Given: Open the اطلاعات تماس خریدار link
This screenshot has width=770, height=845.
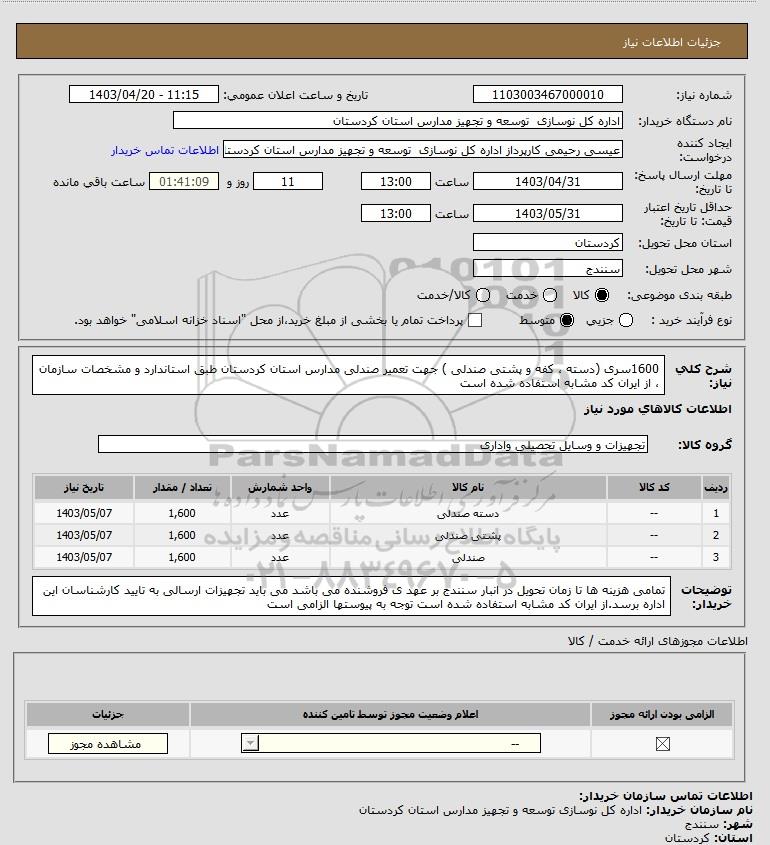Looking at the screenshot, I should tap(165, 150).
